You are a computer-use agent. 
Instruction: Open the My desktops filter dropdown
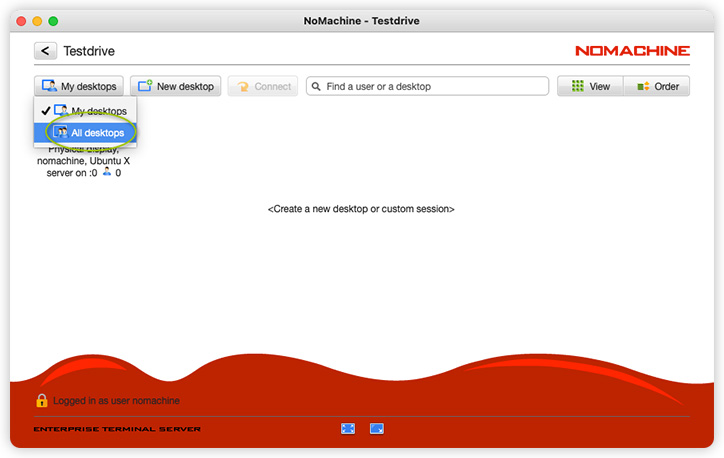click(79, 87)
